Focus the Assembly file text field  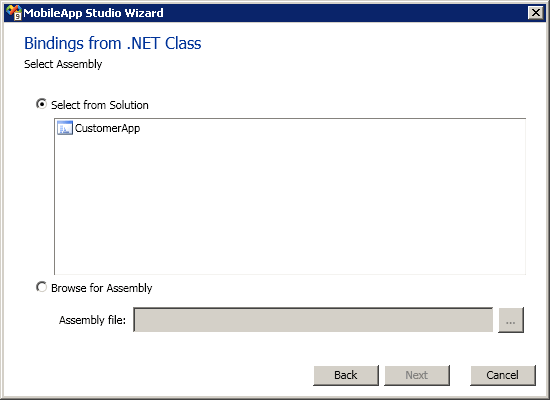(313, 320)
